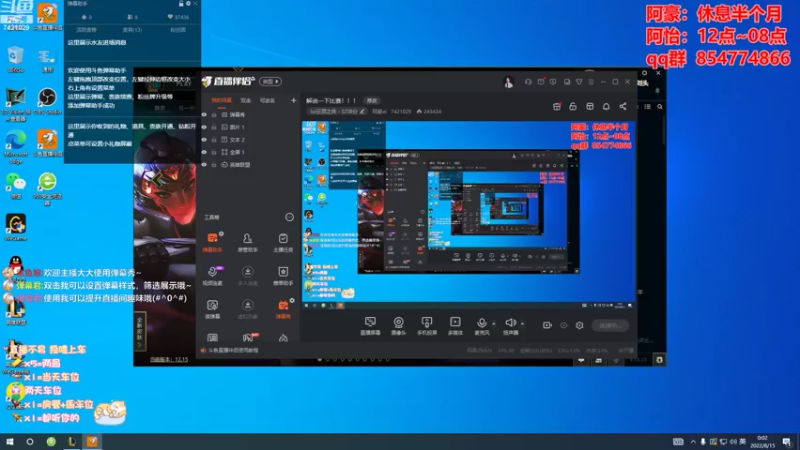Screen dimensions: 800x450
Task: Hide the 图片 1 source with its eye icon
Action: pyautogui.click(x=205, y=127)
